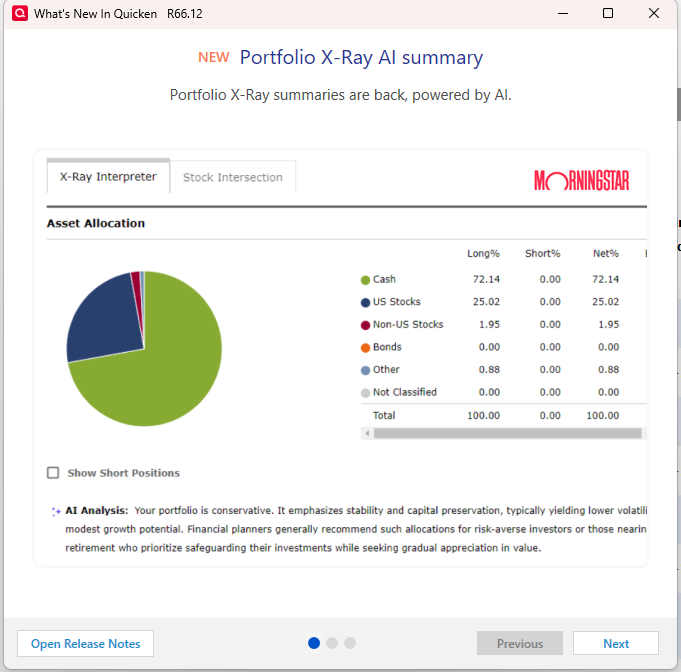Click the US Stocks Net% value 25.02
The width and height of the screenshot is (681, 672).
[605, 301]
